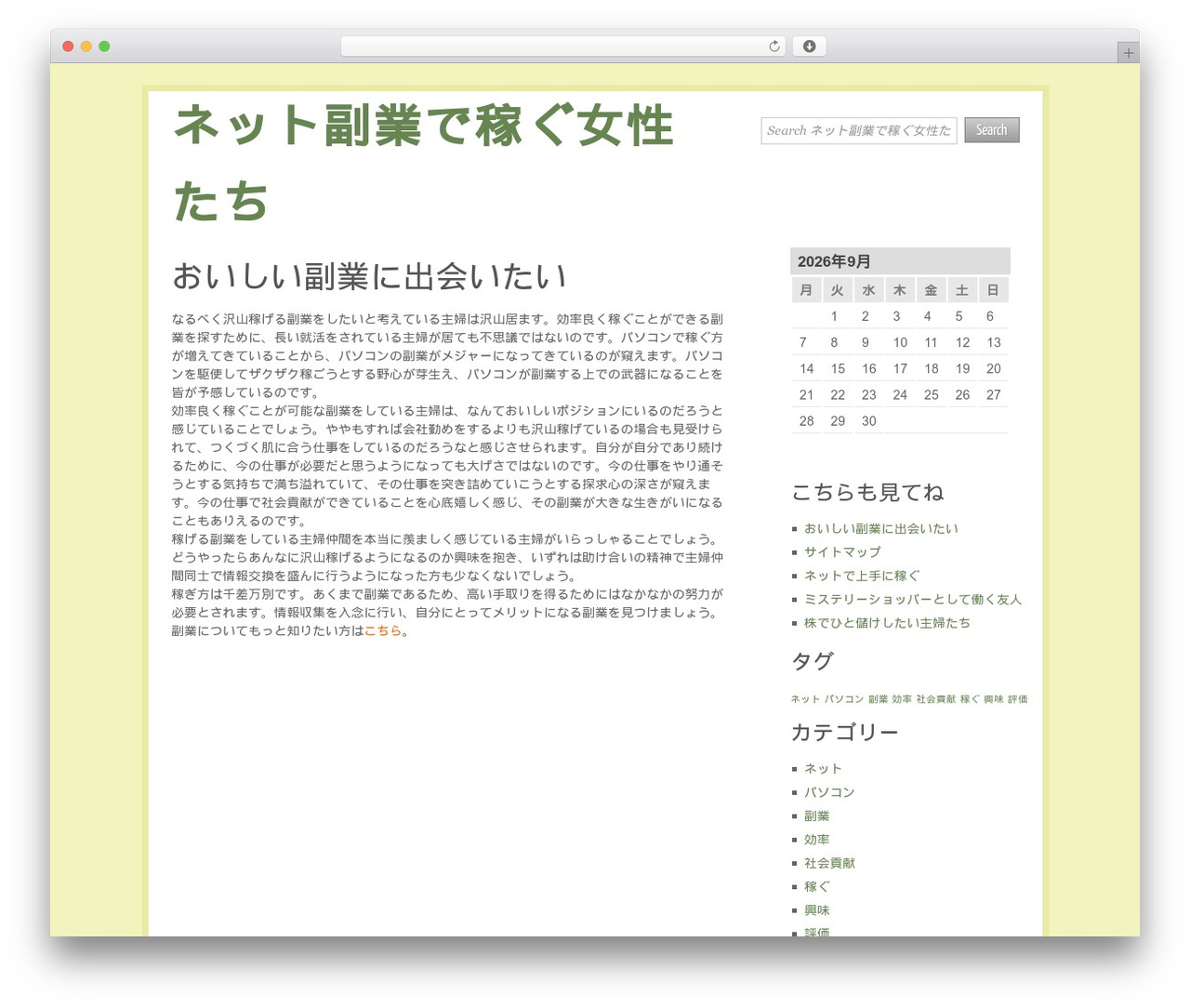The image size is (1190, 1008).
Task: Select the ネット tag in the tag cloud
Action: point(805,699)
